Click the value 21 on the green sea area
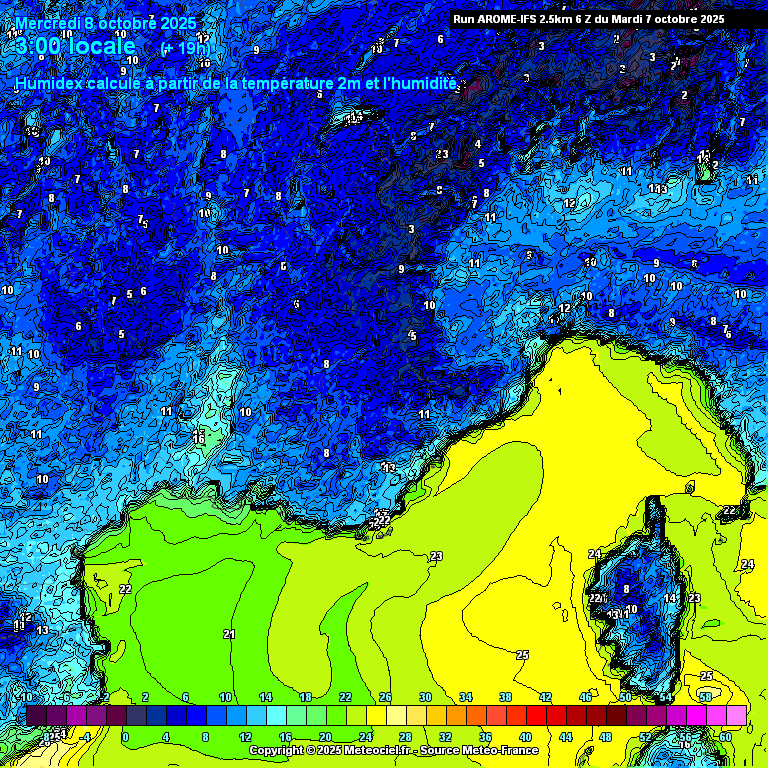The width and height of the screenshot is (768, 768). (229, 635)
